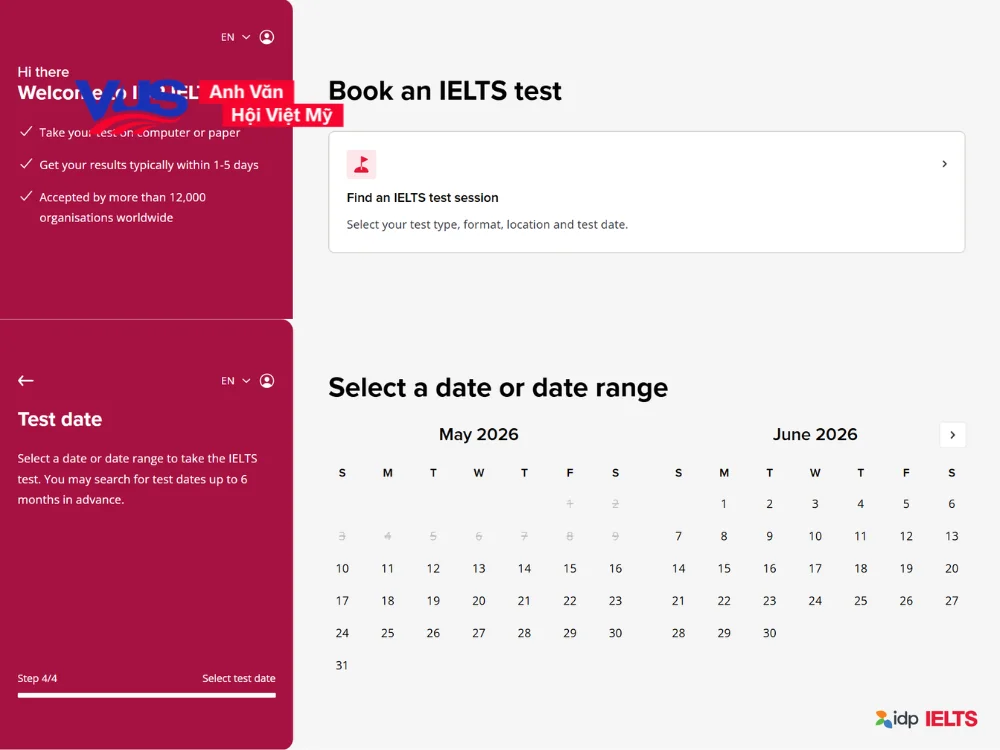Pick May 28 as the test date
1000x750 pixels.
[x=524, y=633]
